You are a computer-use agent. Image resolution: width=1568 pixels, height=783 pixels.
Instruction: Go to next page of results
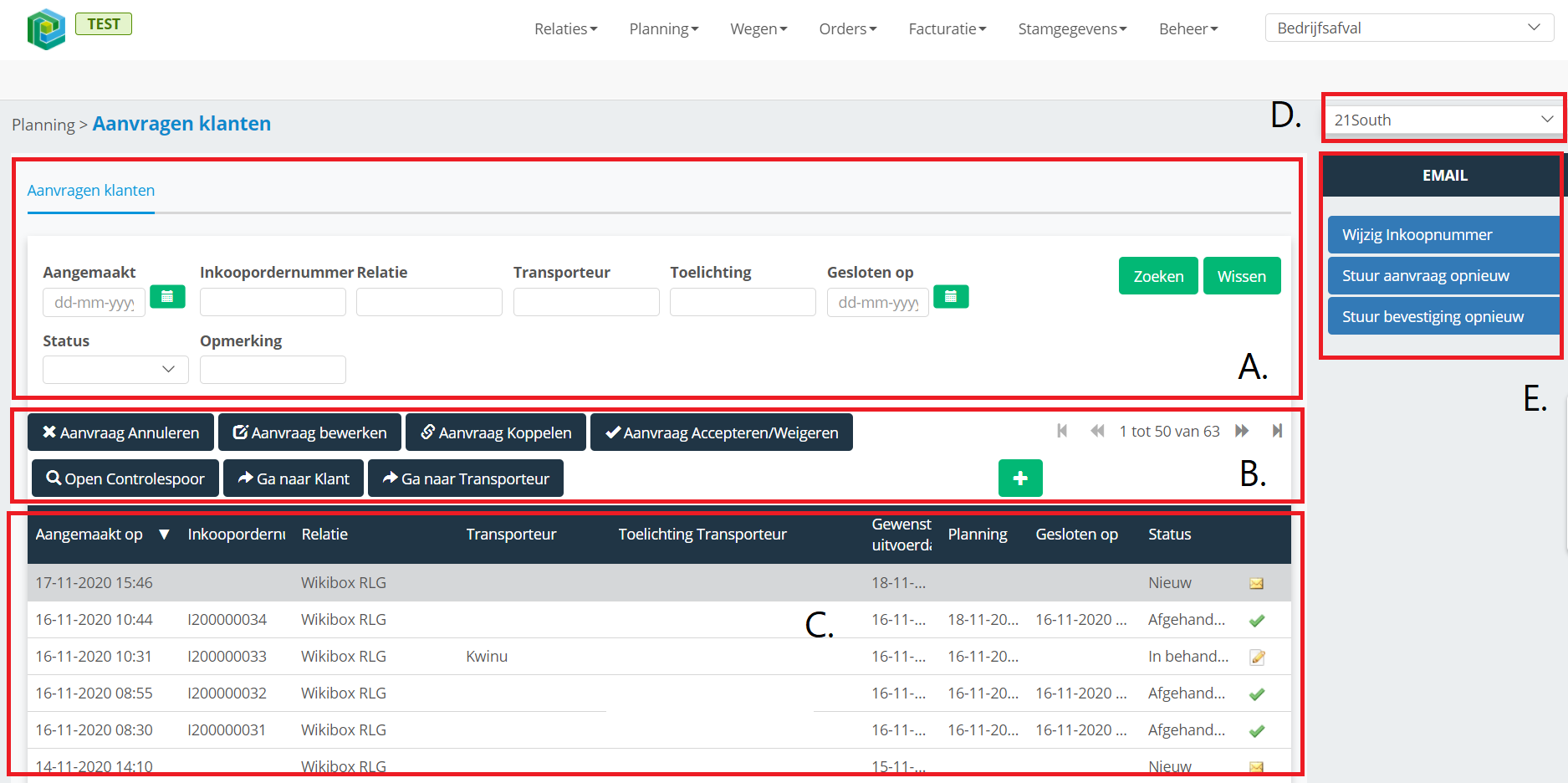tap(1242, 431)
